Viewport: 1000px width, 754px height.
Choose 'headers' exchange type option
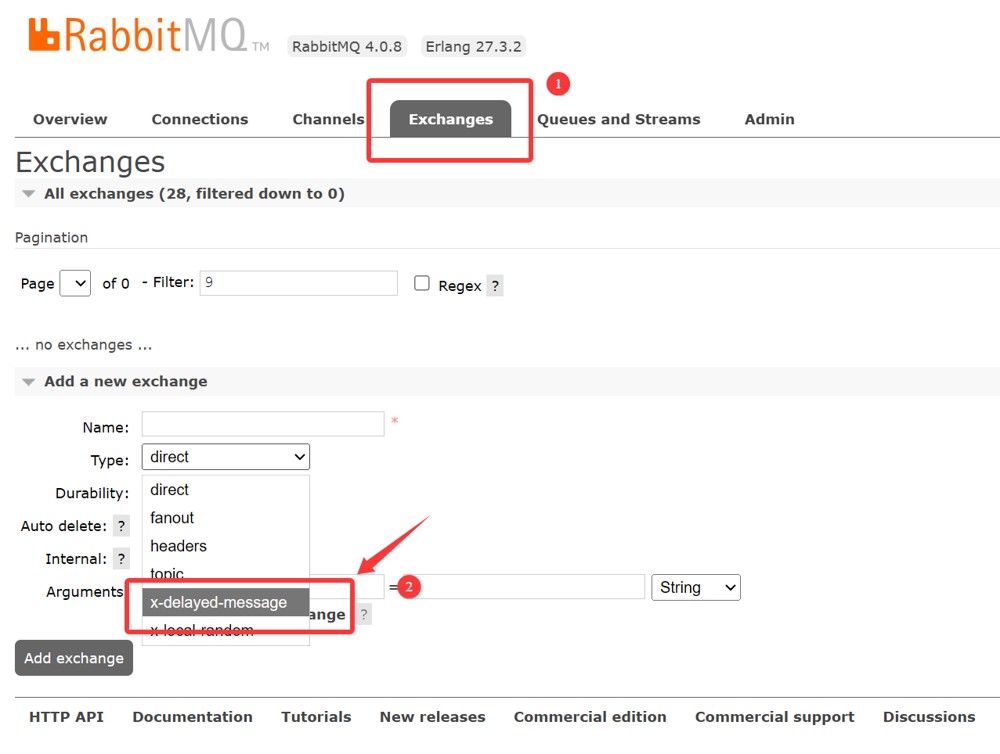tap(226, 546)
